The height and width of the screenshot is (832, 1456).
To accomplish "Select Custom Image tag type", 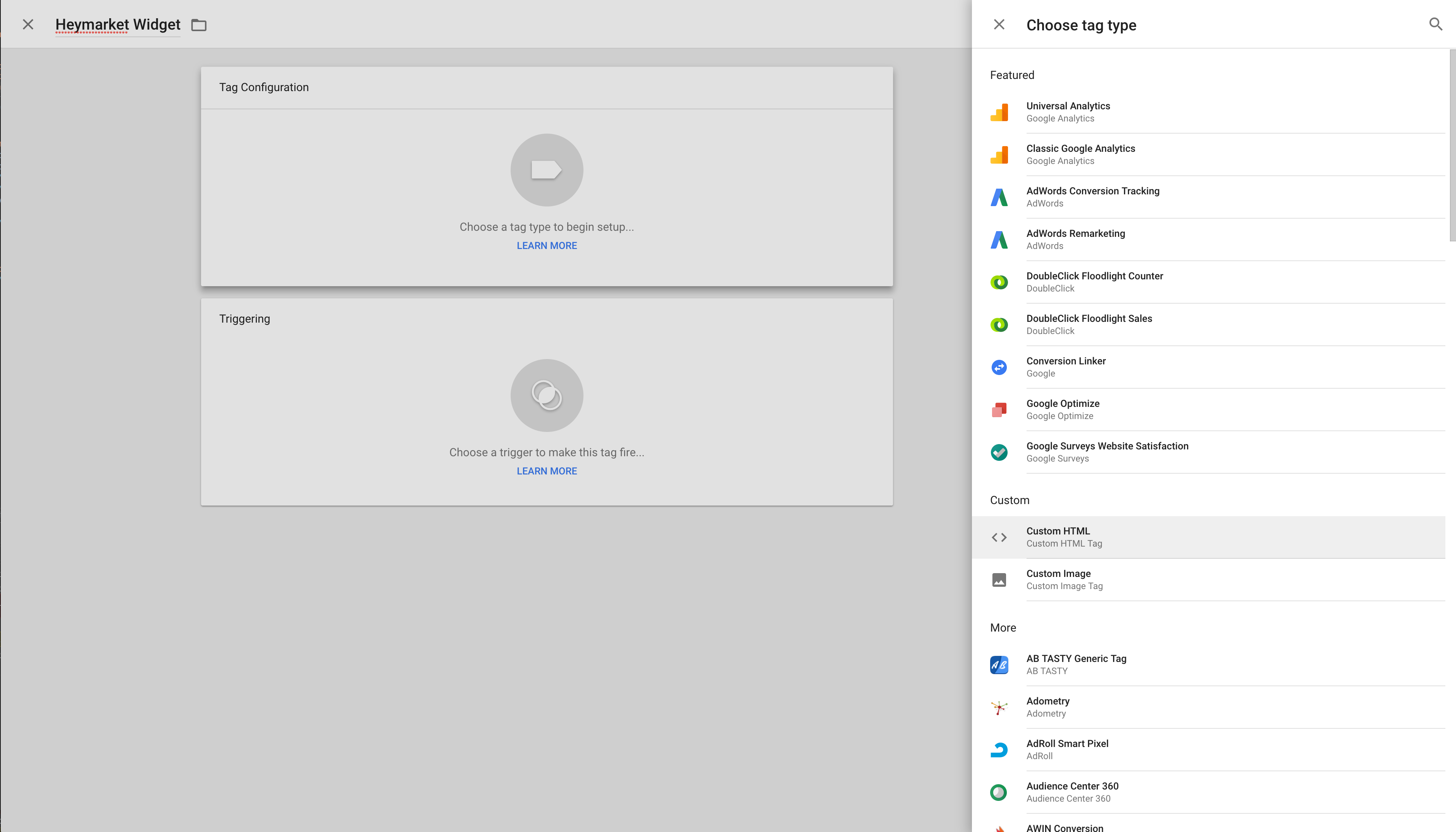I will click(x=1208, y=580).
